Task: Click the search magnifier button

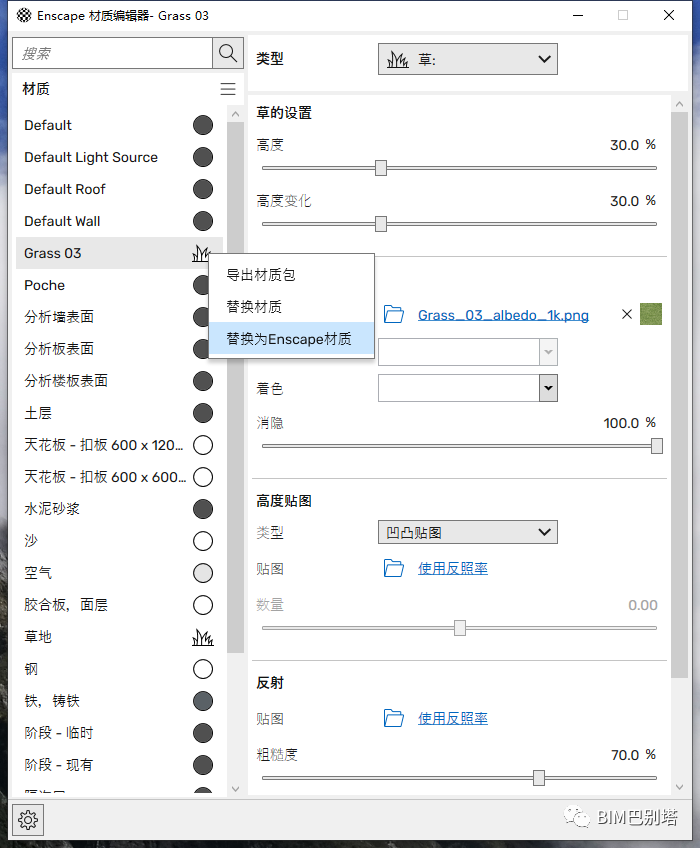Action: pyautogui.click(x=228, y=53)
